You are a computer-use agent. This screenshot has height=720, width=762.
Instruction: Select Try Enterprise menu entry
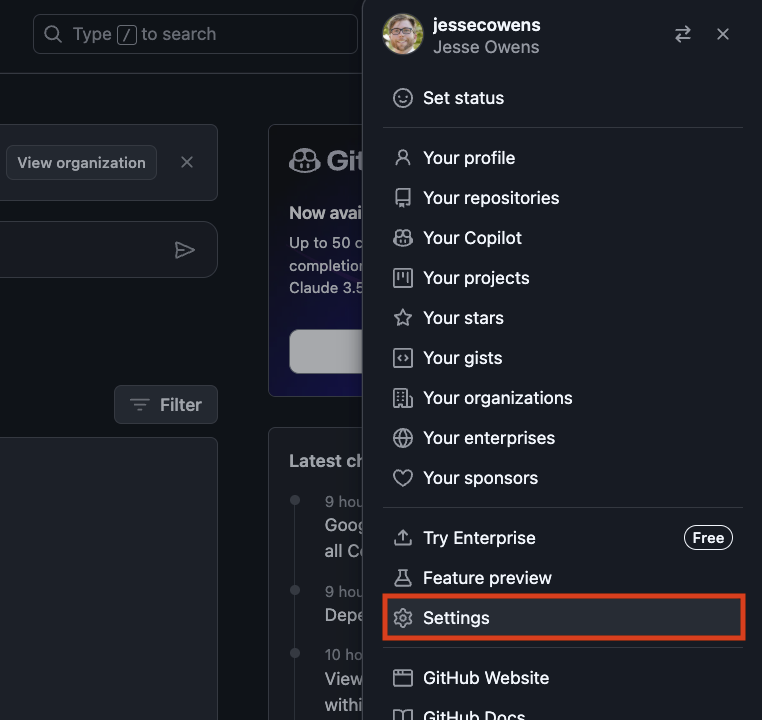(x=479, y=538)
